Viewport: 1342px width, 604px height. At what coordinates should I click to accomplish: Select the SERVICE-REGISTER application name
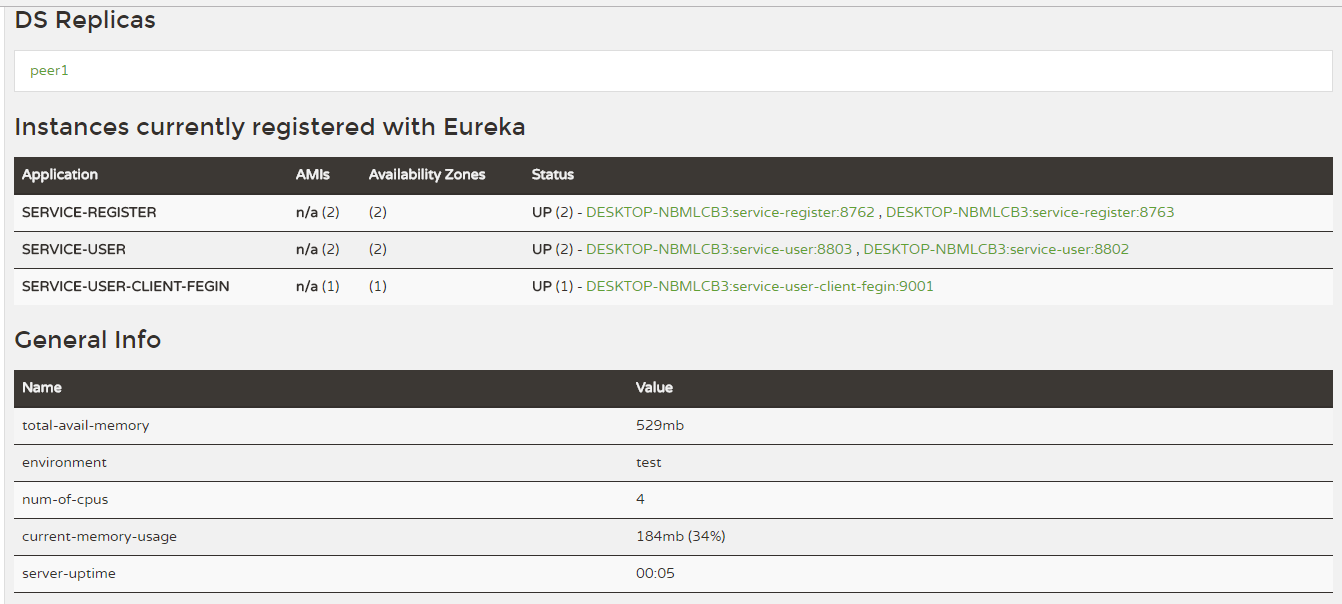(89, 212)
